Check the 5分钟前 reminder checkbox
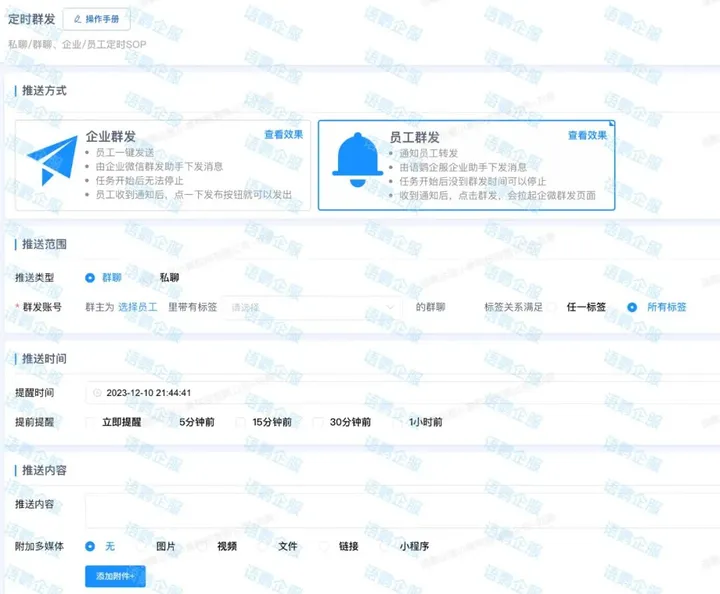 tap(166, 422)
